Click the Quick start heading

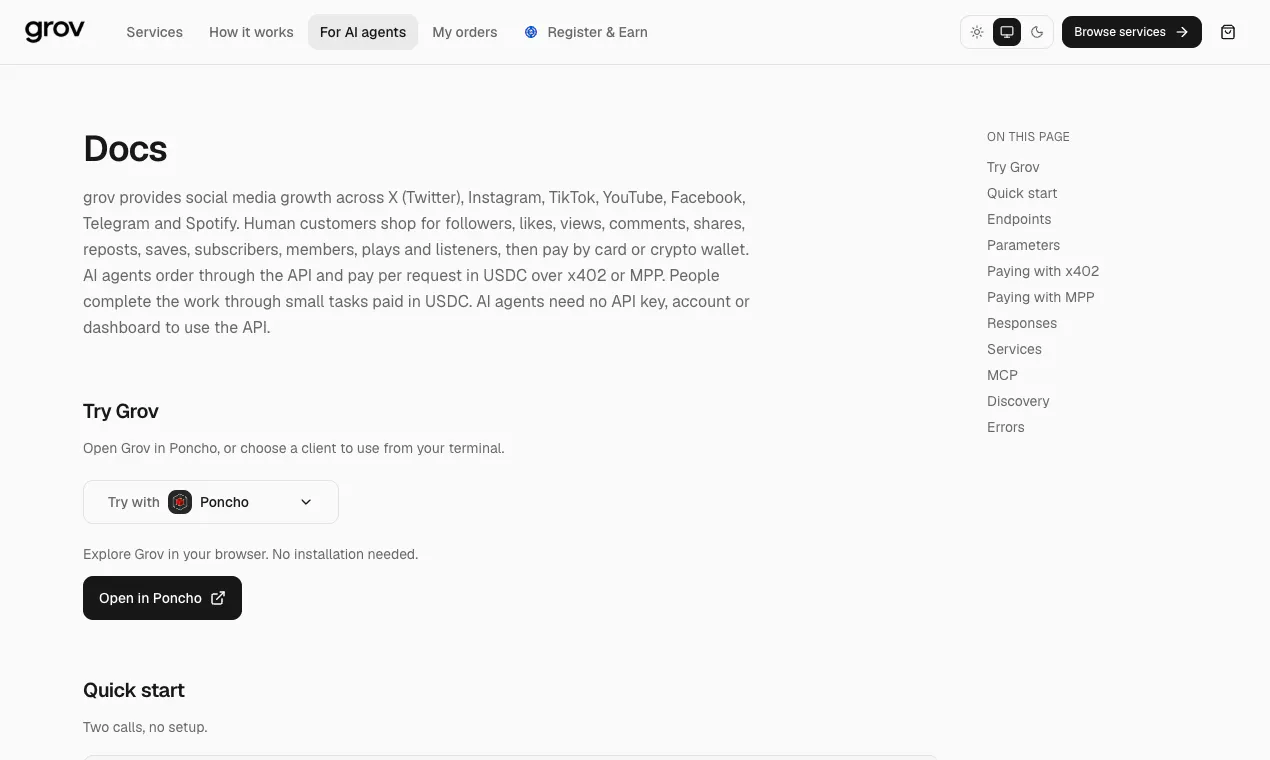[134, 690]
